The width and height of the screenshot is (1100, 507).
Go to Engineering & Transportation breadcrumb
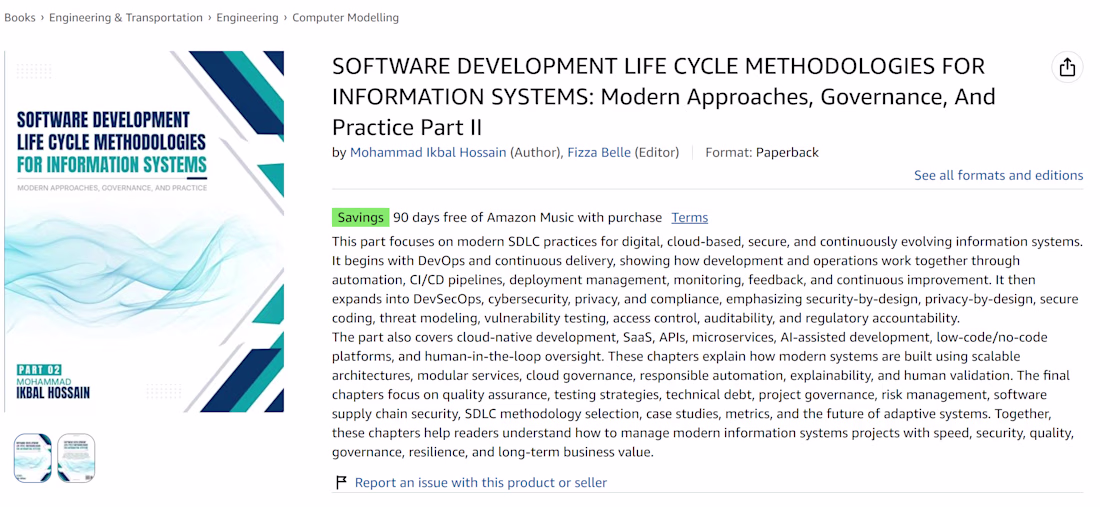126,18
